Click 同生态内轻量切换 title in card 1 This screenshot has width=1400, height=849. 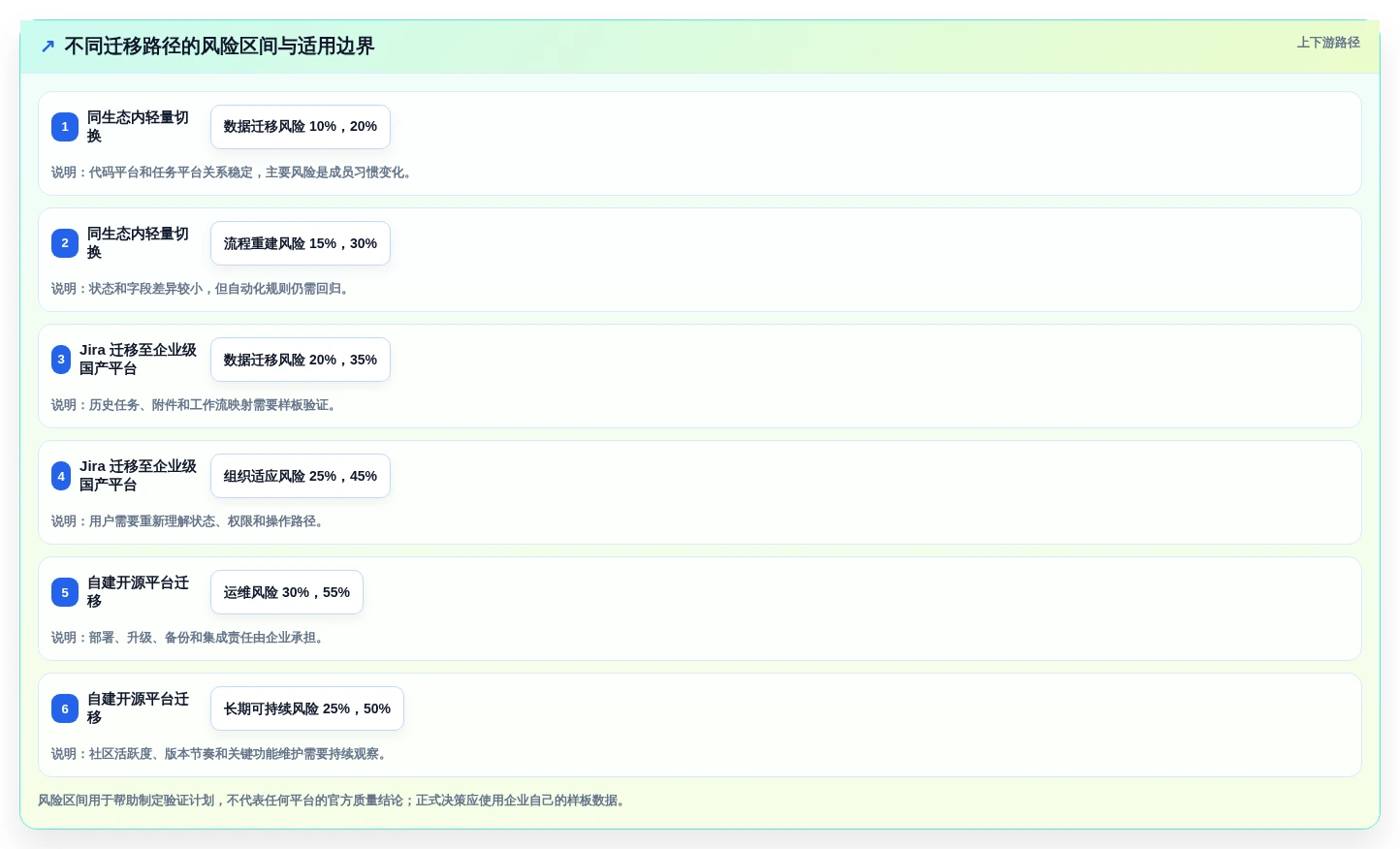tap(139, 127)
